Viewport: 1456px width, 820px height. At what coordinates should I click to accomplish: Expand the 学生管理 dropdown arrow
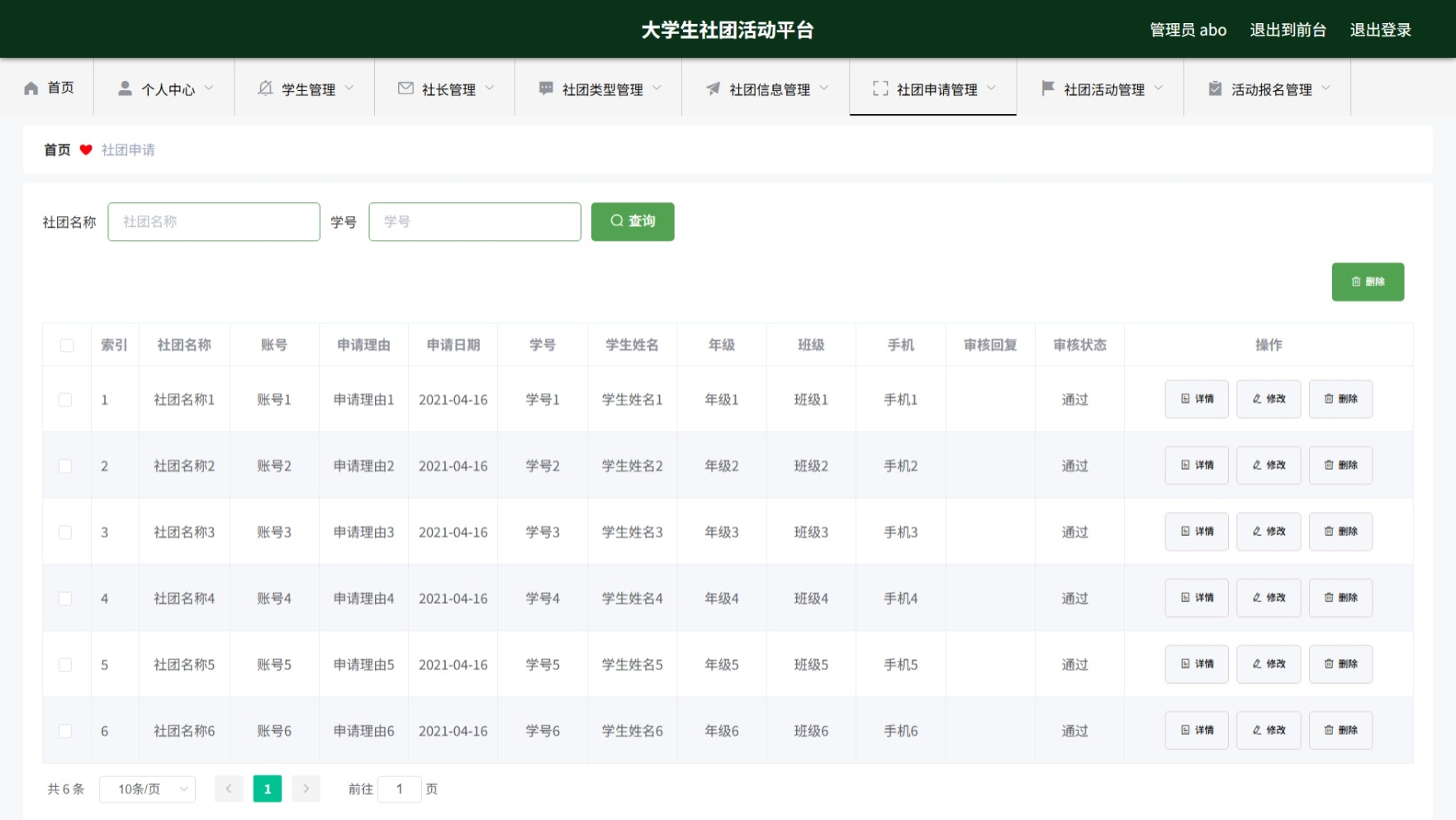coord(349,88)
